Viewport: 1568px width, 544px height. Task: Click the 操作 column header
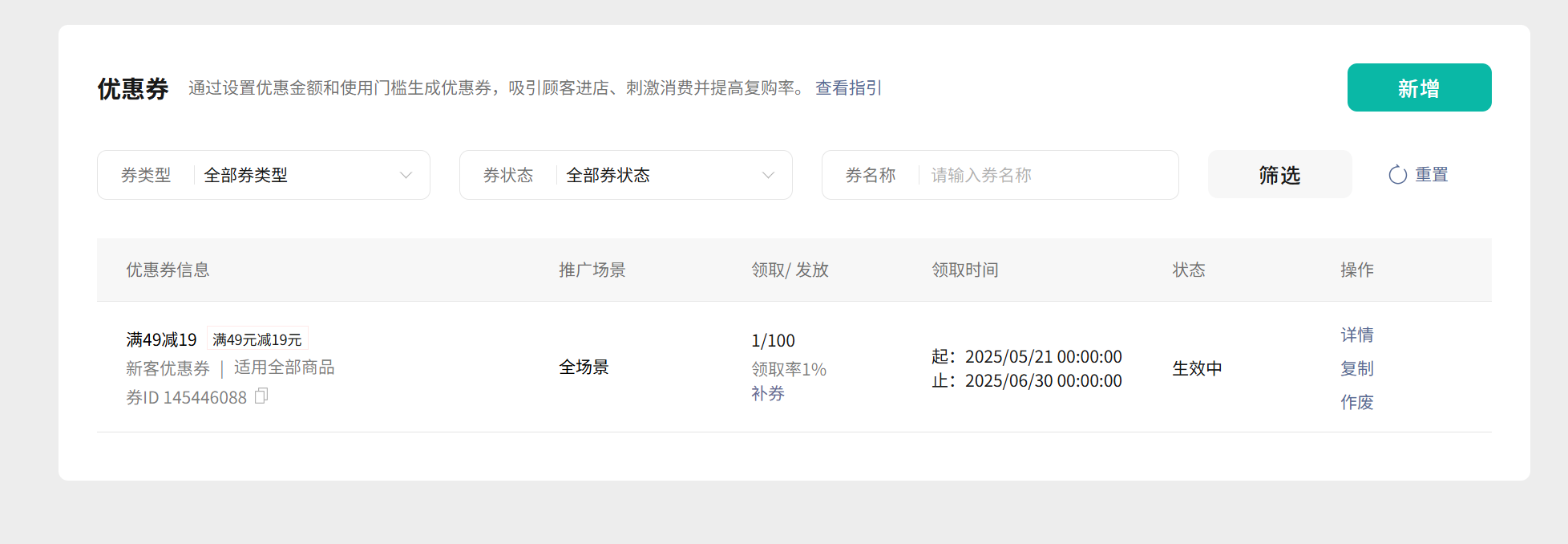pyautogui.click(x=1357, y=270)
